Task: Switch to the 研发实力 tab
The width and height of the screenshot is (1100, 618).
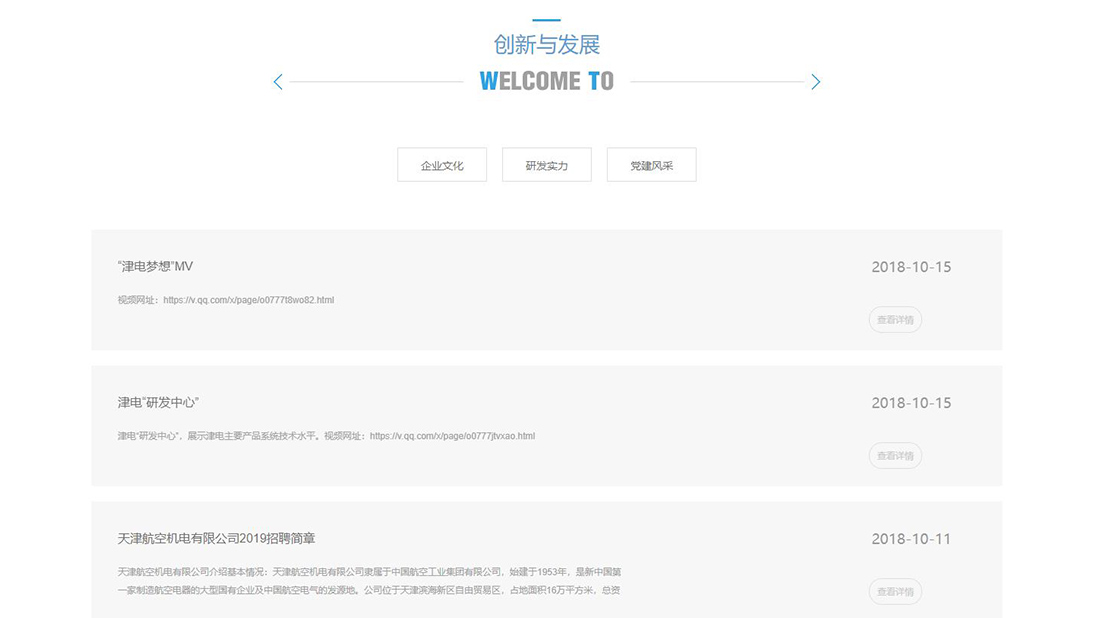Action: [546, 165]
